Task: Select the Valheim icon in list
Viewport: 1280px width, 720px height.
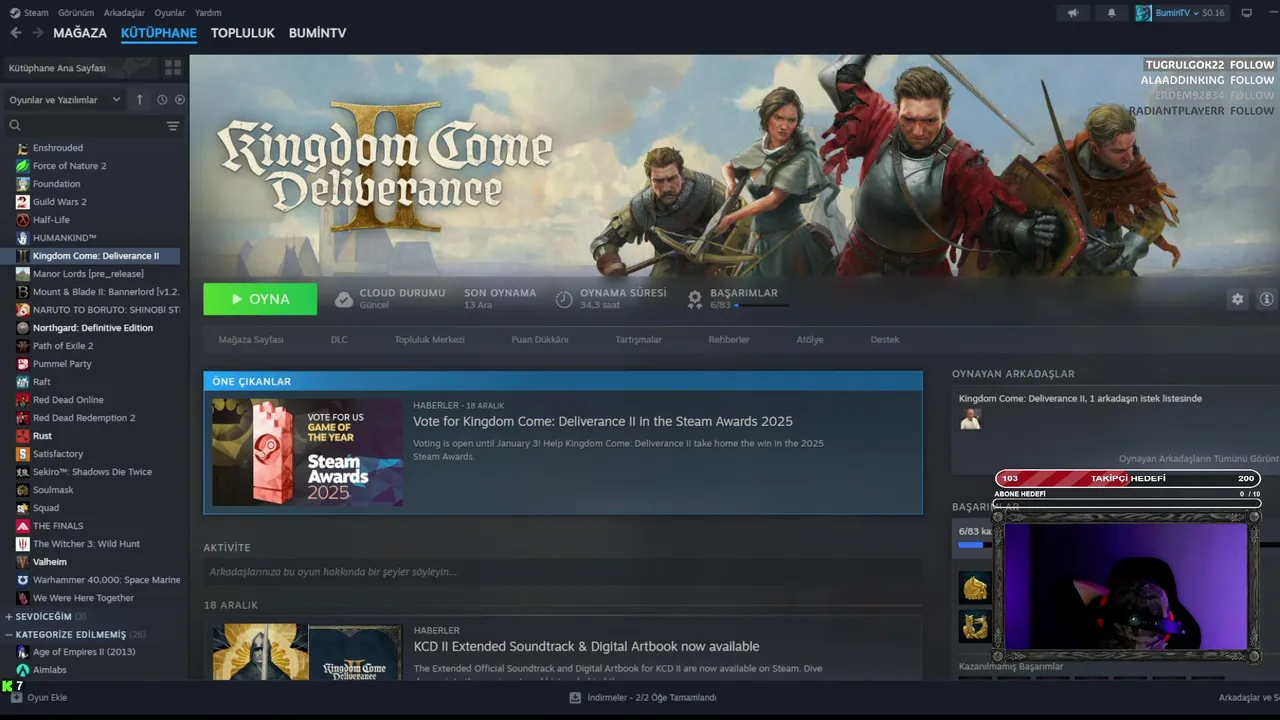Action: pos(23,562)
